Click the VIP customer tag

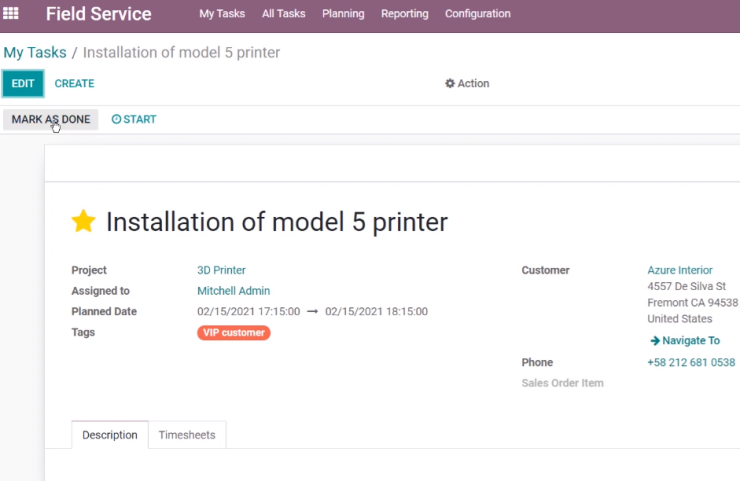234,333
